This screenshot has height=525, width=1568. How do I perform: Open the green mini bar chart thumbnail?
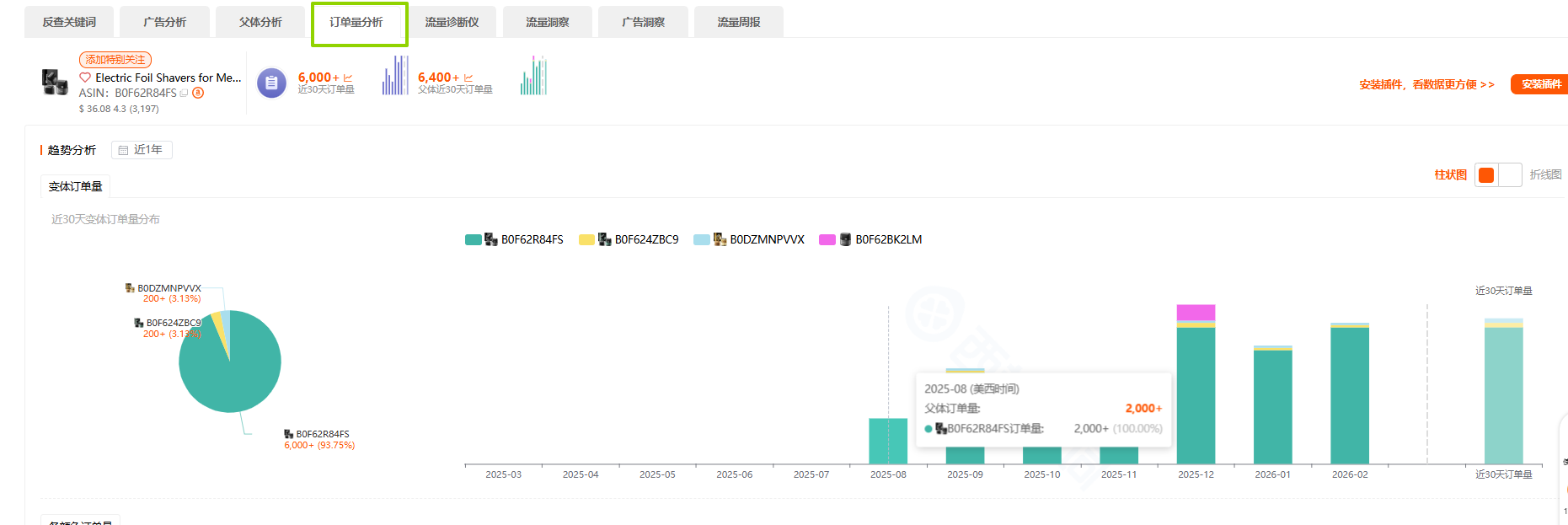pyautogui.click(x=533, y=76)
